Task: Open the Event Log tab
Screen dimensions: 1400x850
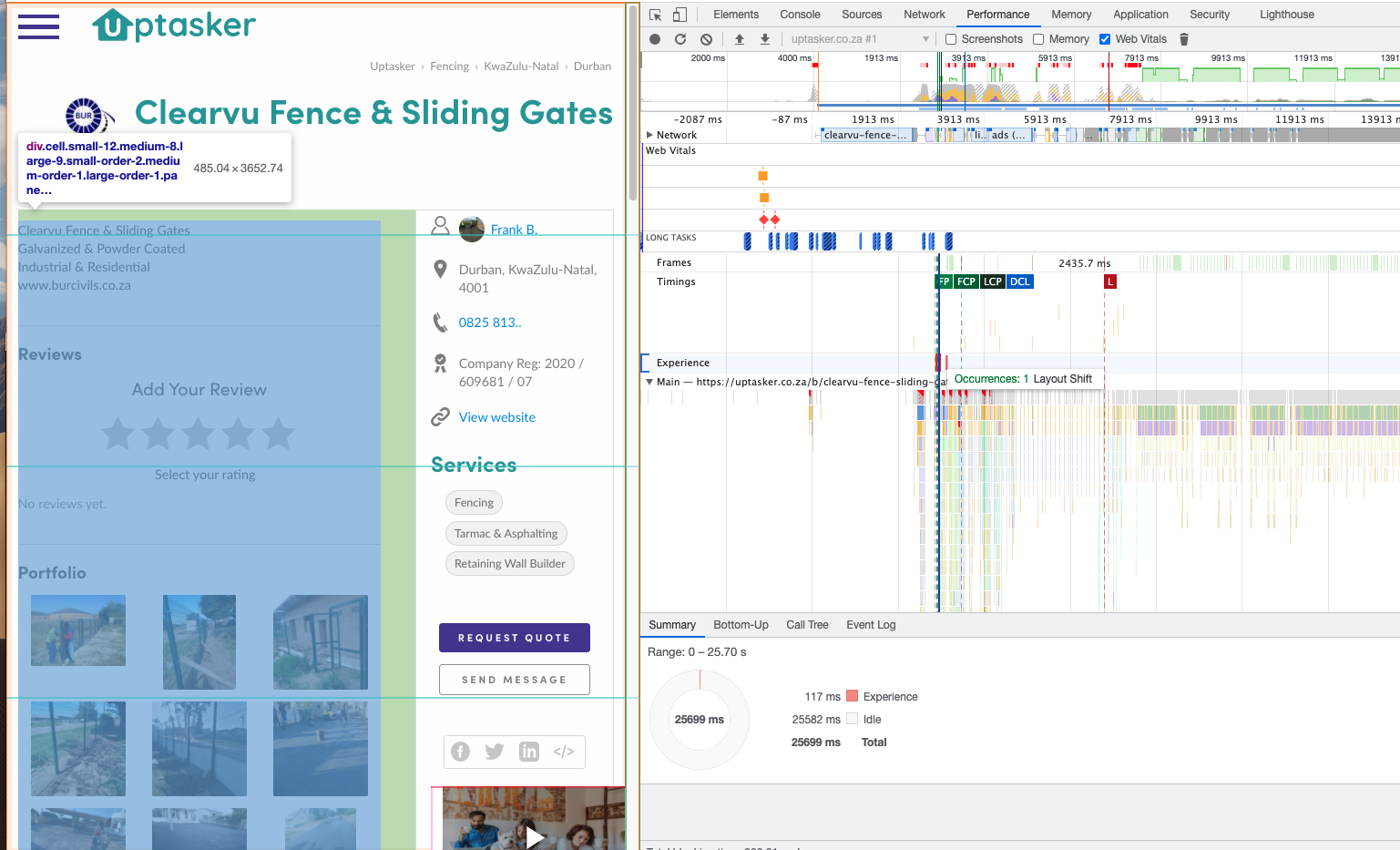Action: pyautogui.click(x=871, y=625)
